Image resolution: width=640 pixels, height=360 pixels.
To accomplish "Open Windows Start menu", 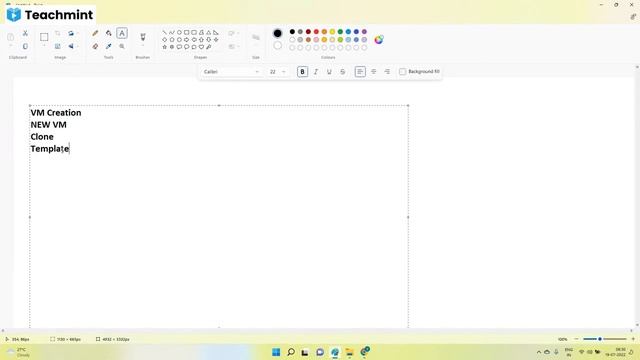I will click(276, 352).
